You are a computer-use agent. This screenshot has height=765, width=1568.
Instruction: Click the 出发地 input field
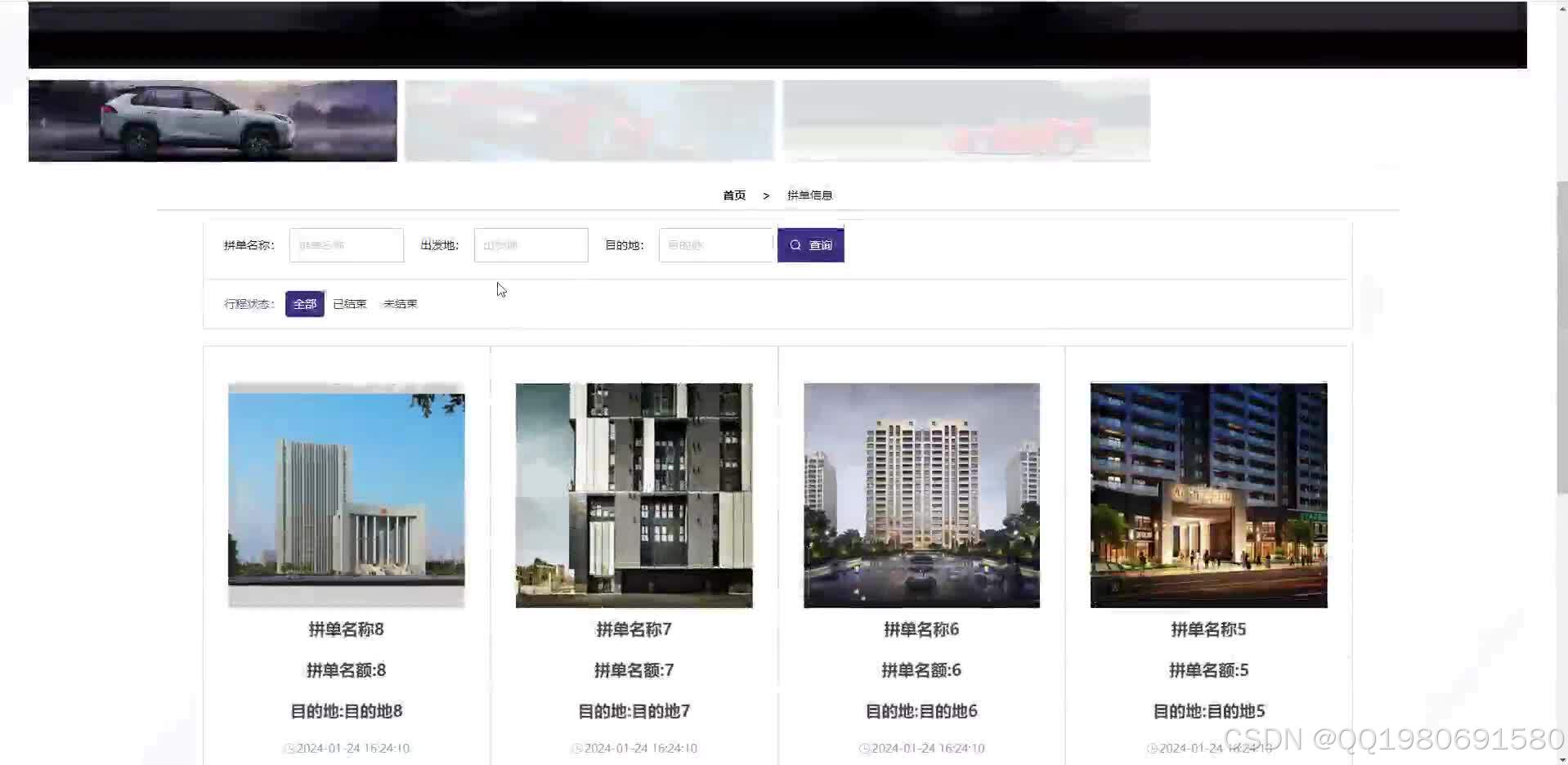click(x=531, y=244)
